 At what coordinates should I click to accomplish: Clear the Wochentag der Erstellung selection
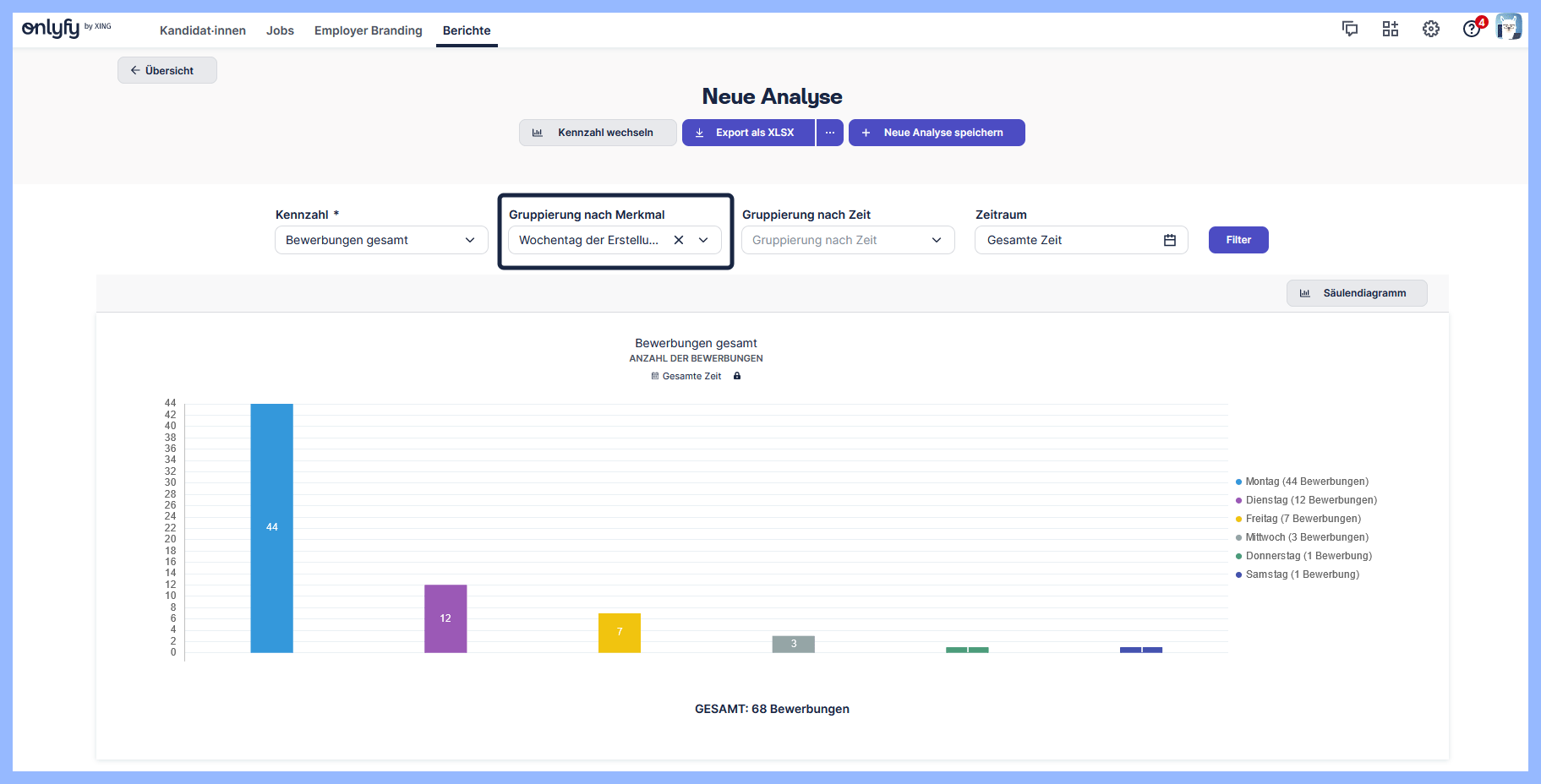[679, 240]
